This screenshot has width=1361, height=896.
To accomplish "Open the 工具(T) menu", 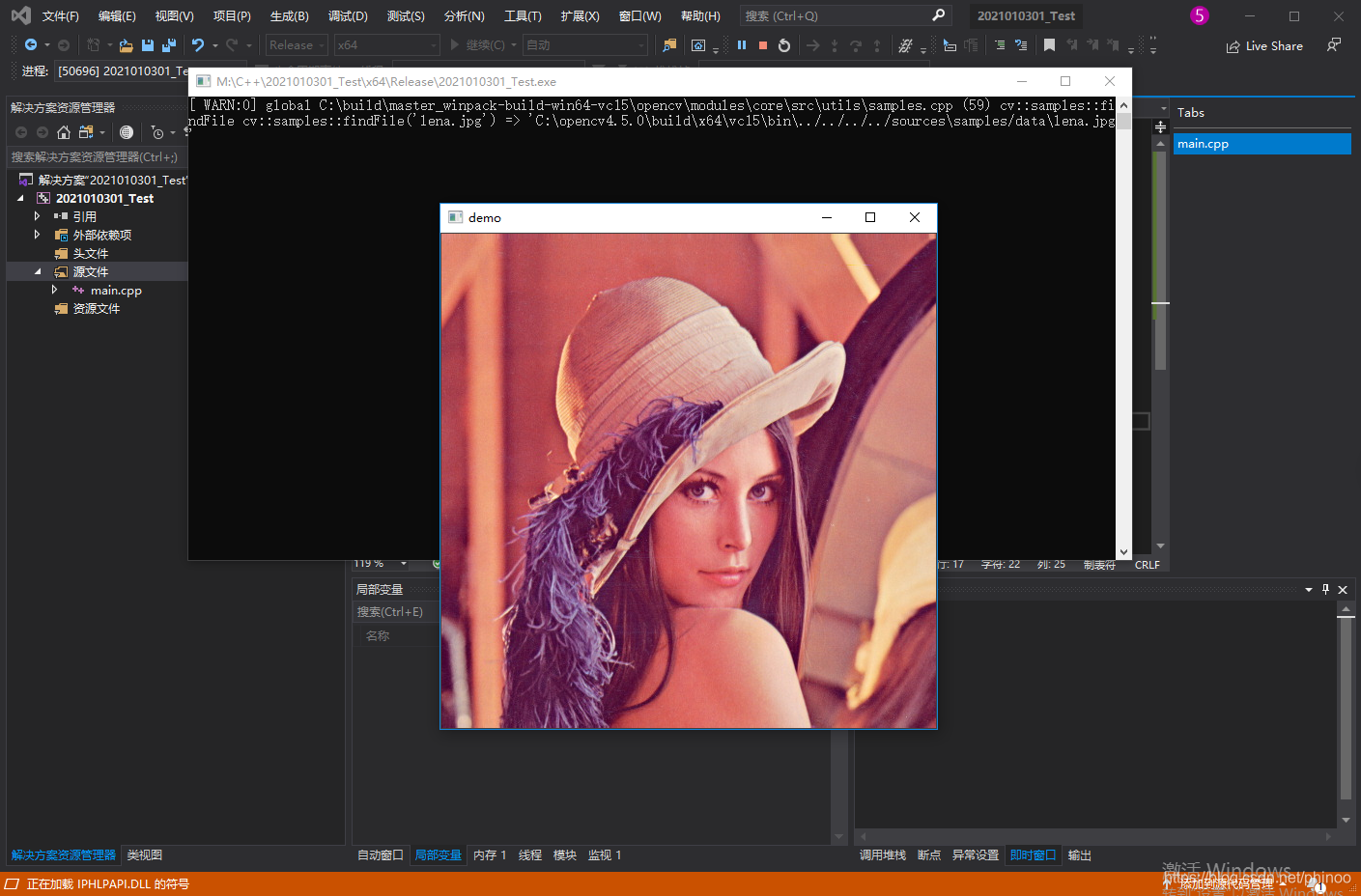I will tap(523, 16).
